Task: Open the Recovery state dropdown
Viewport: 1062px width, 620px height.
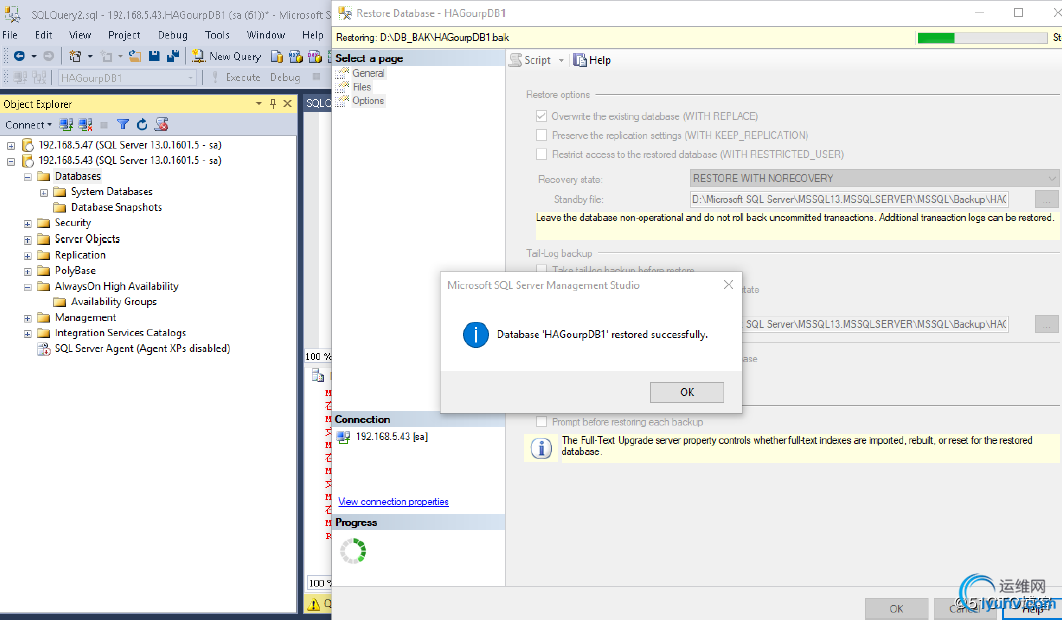Action: coord(874,178)
